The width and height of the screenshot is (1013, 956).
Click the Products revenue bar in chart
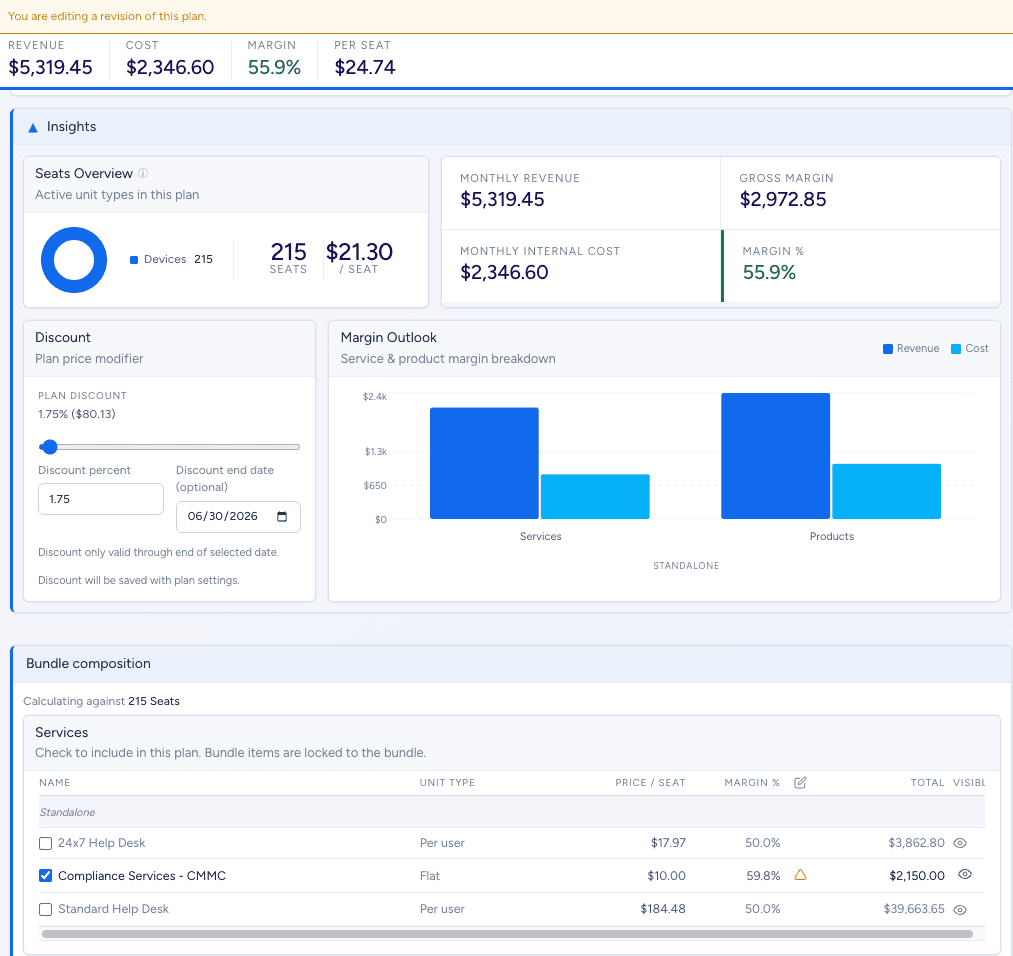pos(775,456)
